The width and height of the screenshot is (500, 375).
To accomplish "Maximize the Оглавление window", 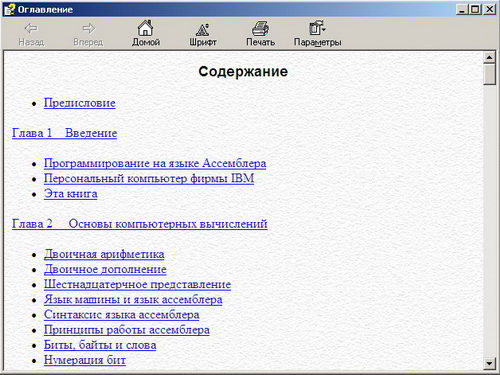I will pos(474,9).
